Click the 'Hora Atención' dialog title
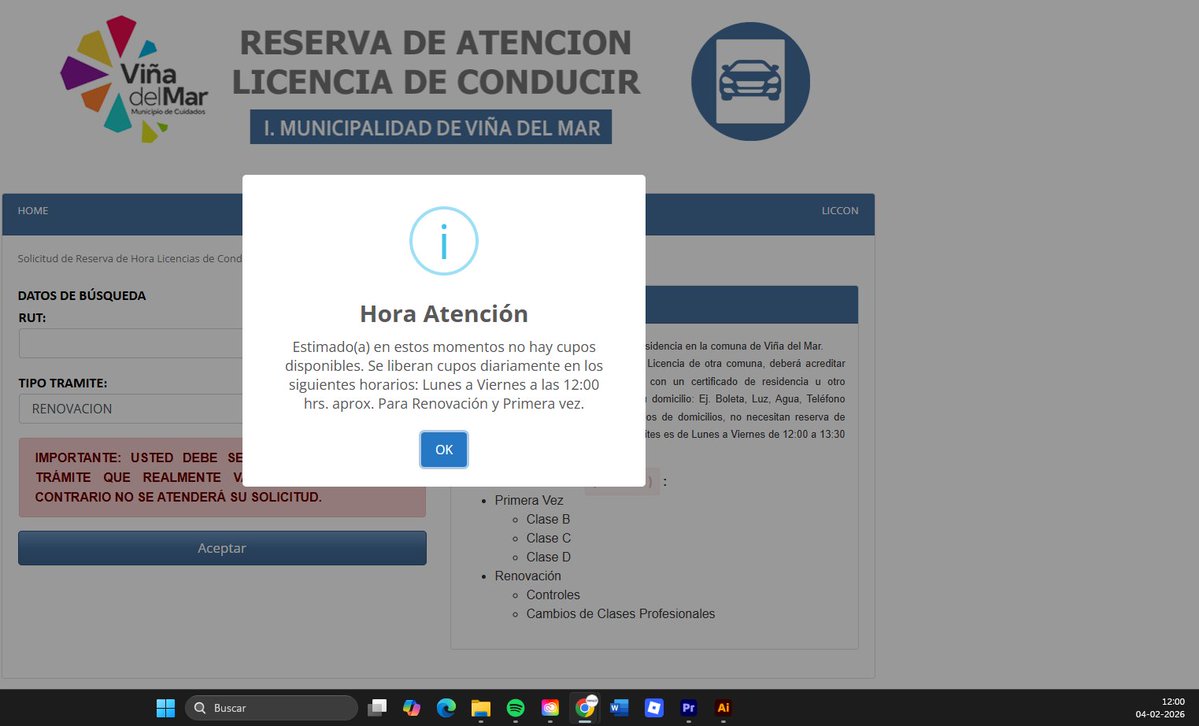Viewport: 1199px width, 726px height. [444, 314]
